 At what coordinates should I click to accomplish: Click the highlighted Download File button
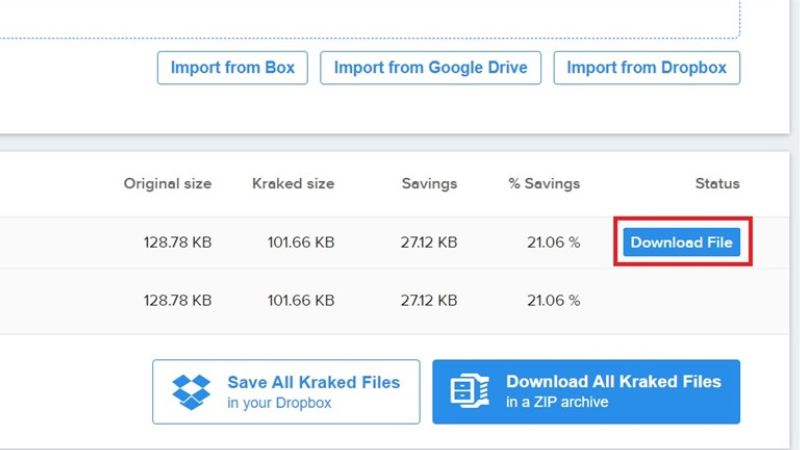tap(682, 242)
